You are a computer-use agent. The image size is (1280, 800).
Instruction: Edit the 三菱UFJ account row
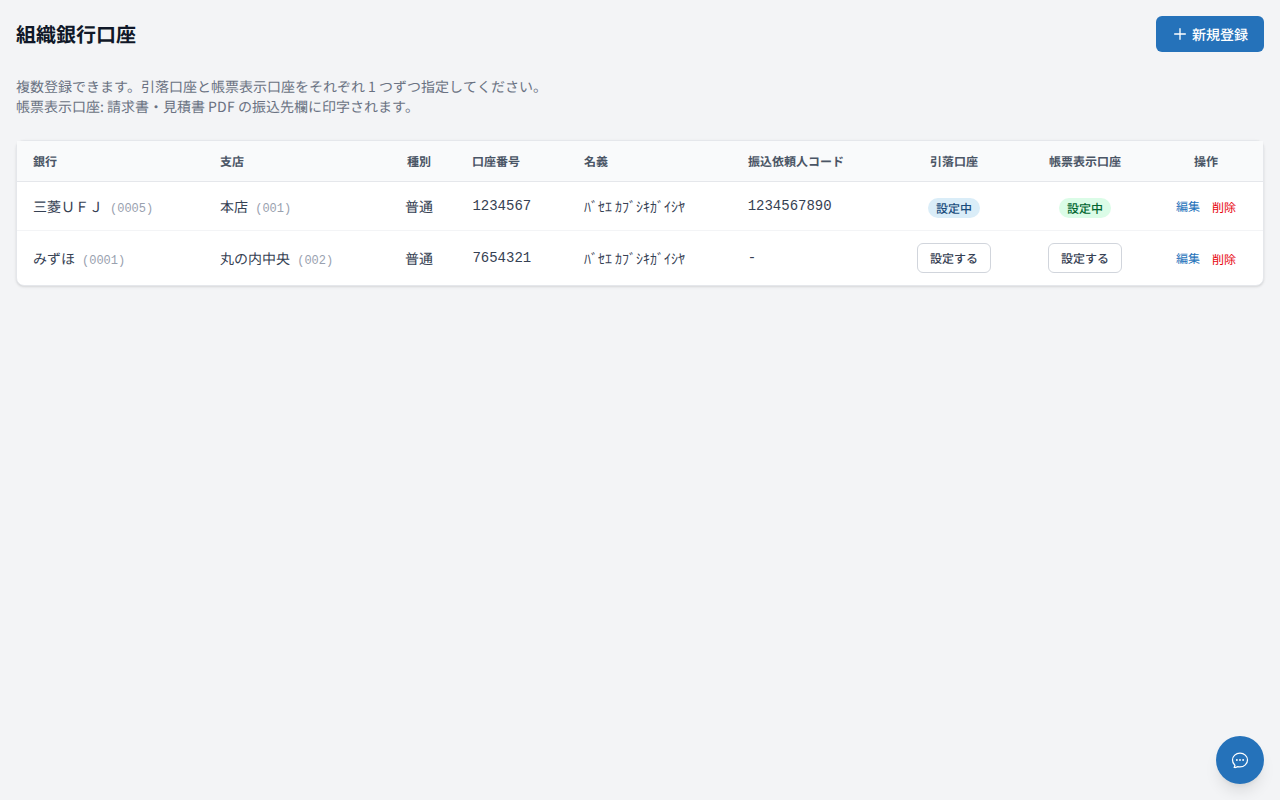(x=1188, y=207)
